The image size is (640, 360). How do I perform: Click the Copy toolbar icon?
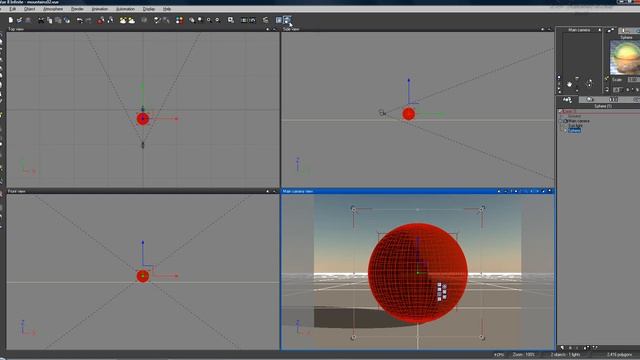tap(49, 20)
